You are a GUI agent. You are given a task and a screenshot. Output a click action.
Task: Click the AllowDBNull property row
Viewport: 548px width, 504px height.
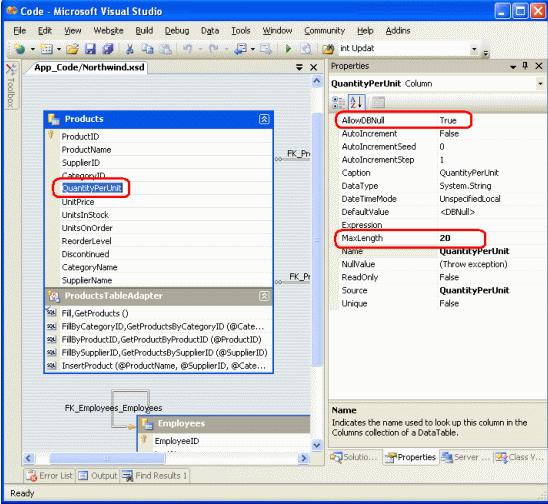439,120
